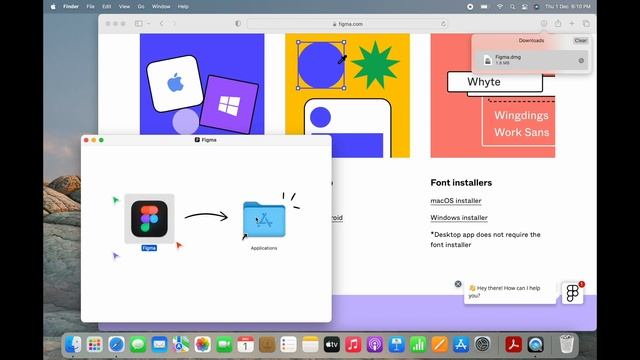Click the screen recording indicator in menu bar
640x360 pixels.
pos(470,7)
